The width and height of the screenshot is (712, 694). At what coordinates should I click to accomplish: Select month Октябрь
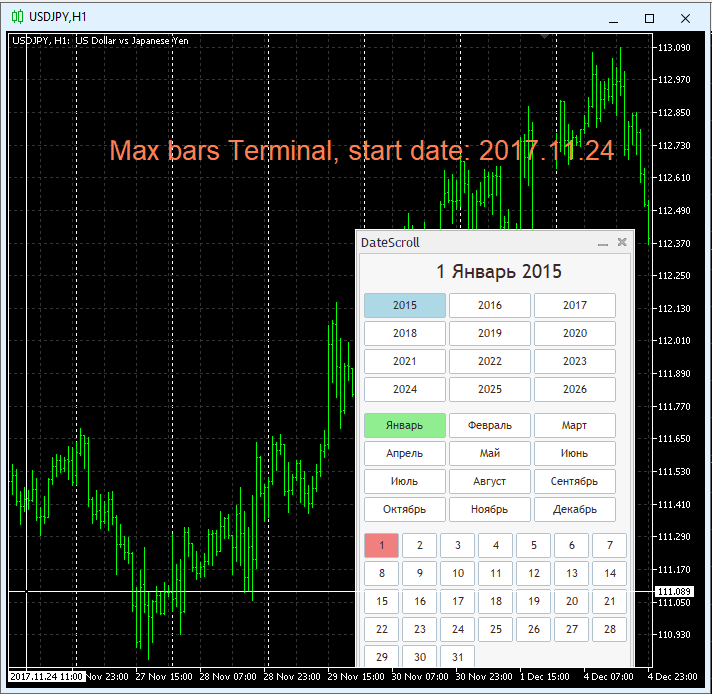click(405, 510)
